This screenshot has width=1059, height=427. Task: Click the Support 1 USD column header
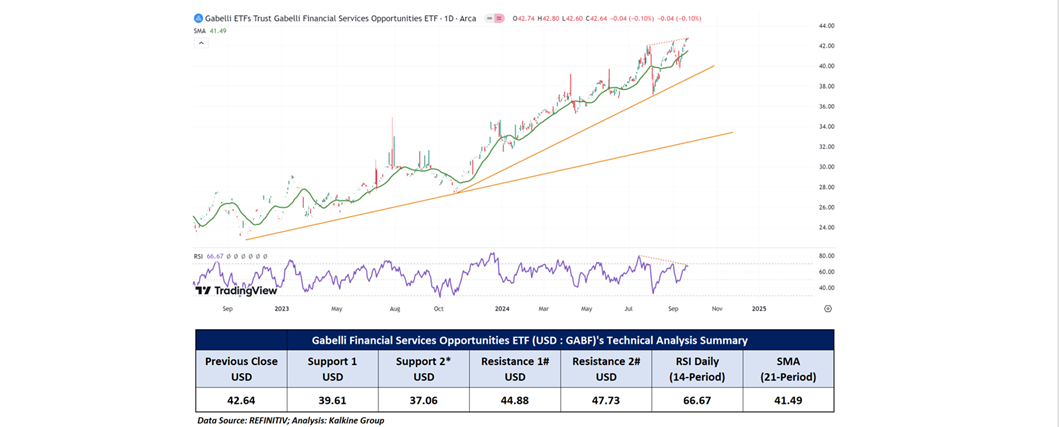click(x=333, y=370)
